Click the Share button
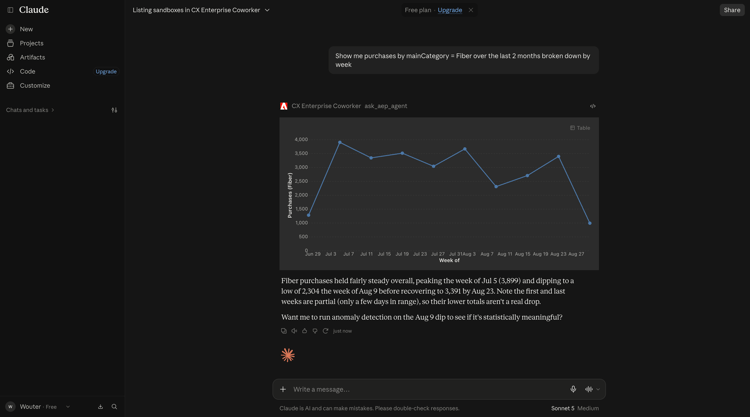The image size is (750, 417). [x=732, y=10]
